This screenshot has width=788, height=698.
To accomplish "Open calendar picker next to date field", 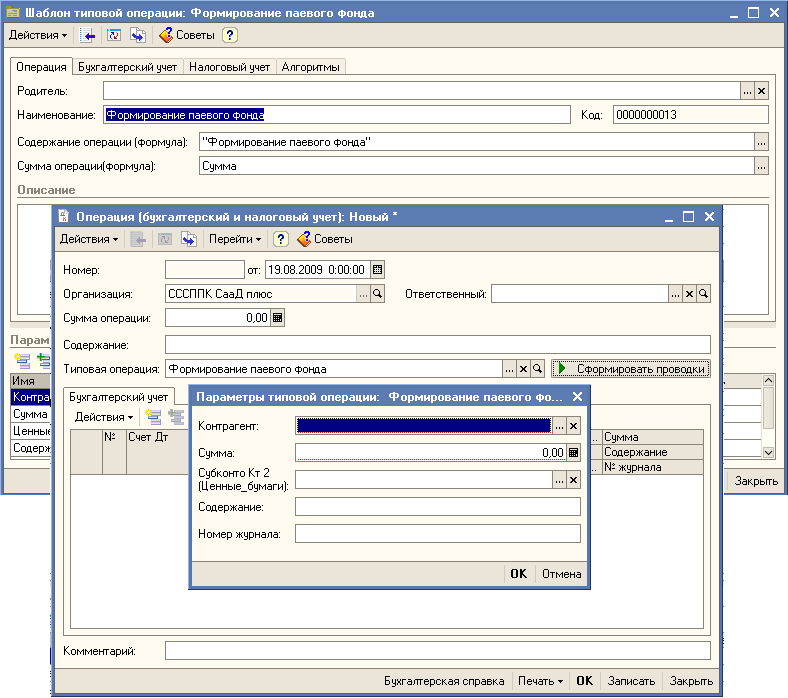I will (x=377, y=269).
